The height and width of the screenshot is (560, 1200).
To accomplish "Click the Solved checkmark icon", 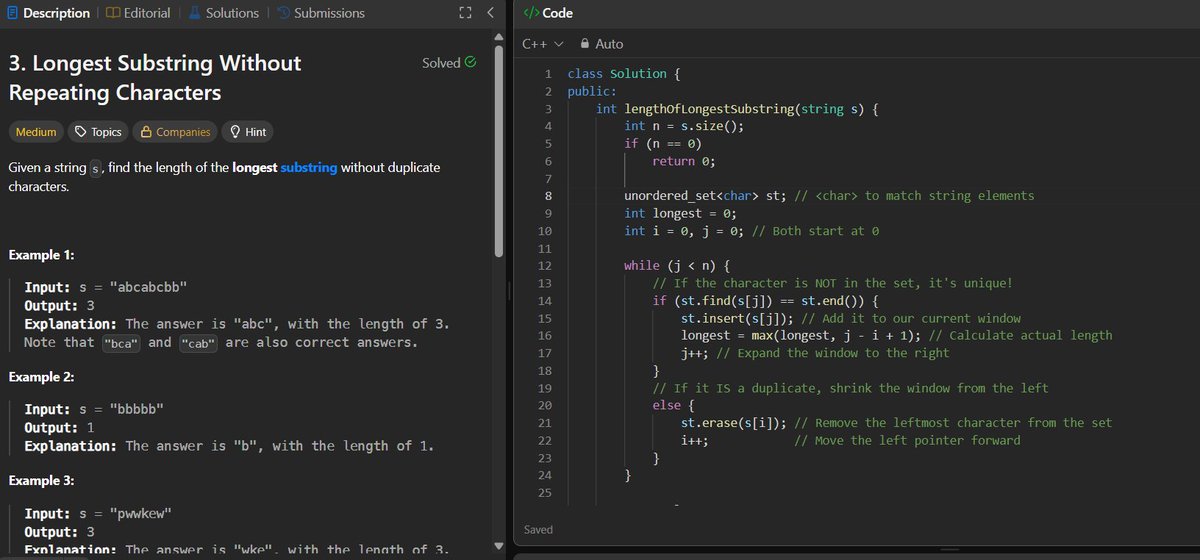I will pyautogui.click(x=471, y=62).
